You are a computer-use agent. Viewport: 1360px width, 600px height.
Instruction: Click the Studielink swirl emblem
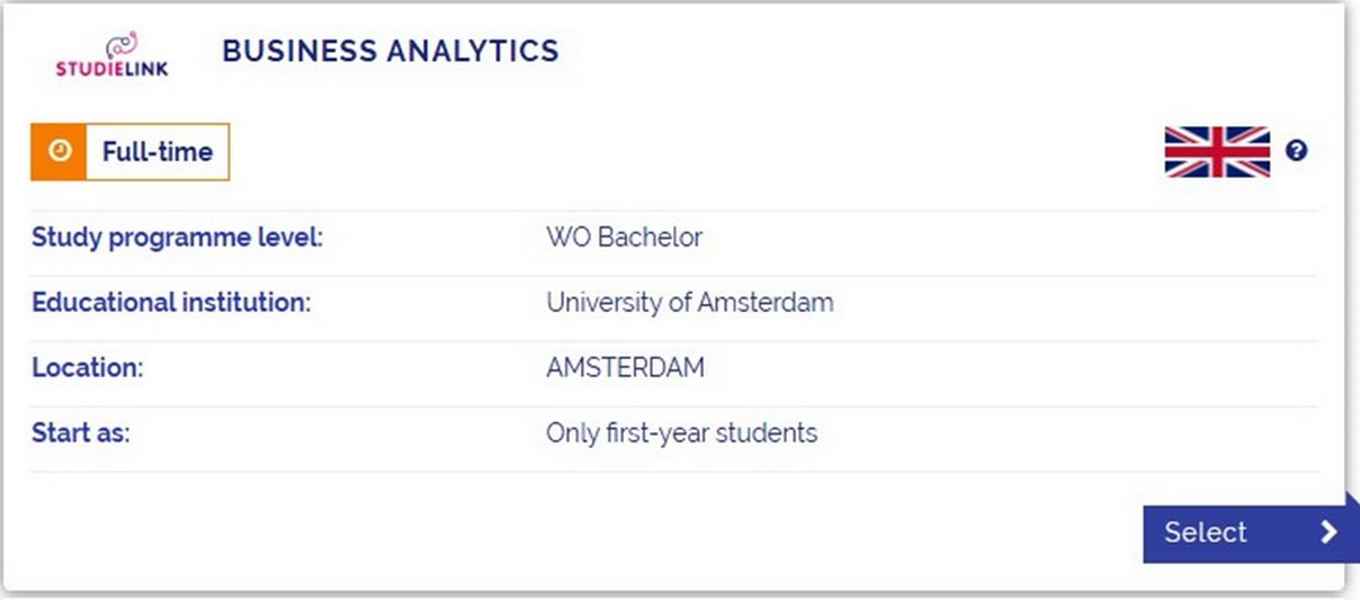click(121, 44)
